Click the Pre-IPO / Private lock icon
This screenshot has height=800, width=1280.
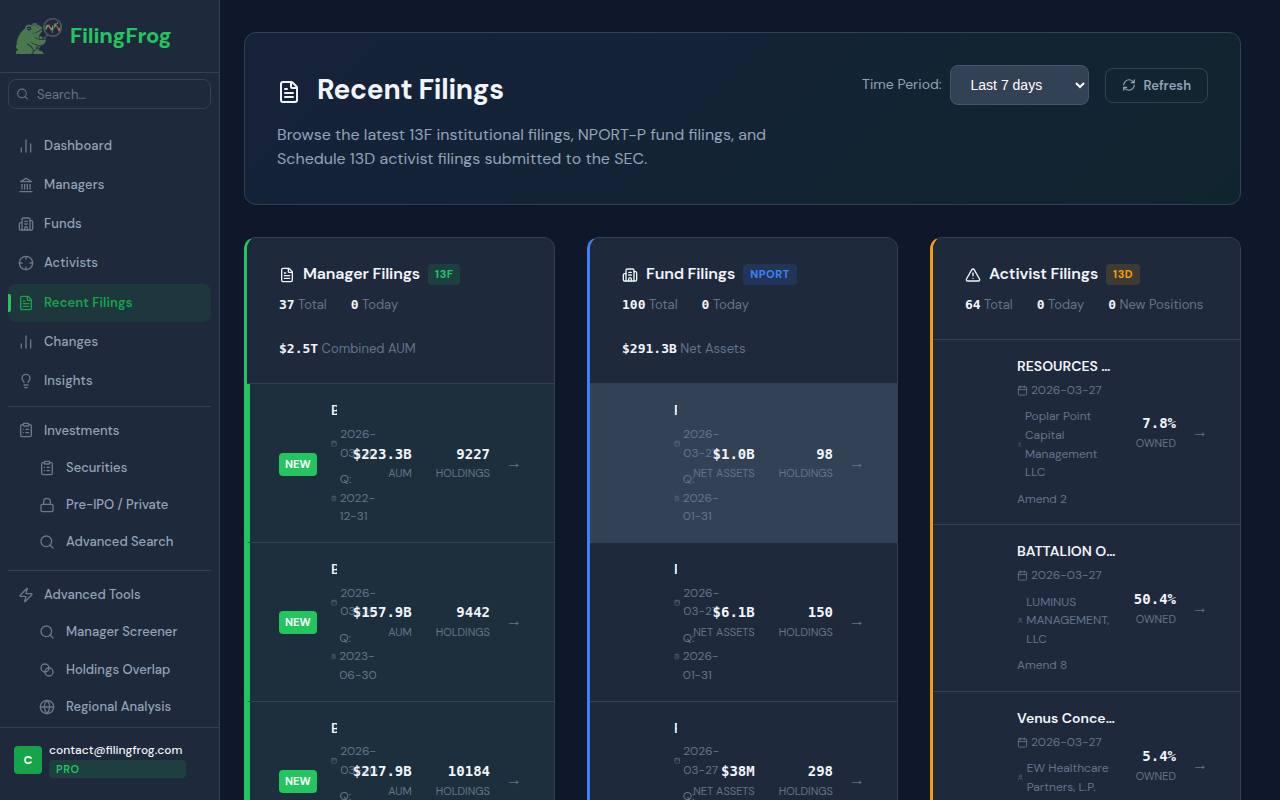tap(47, 505)
